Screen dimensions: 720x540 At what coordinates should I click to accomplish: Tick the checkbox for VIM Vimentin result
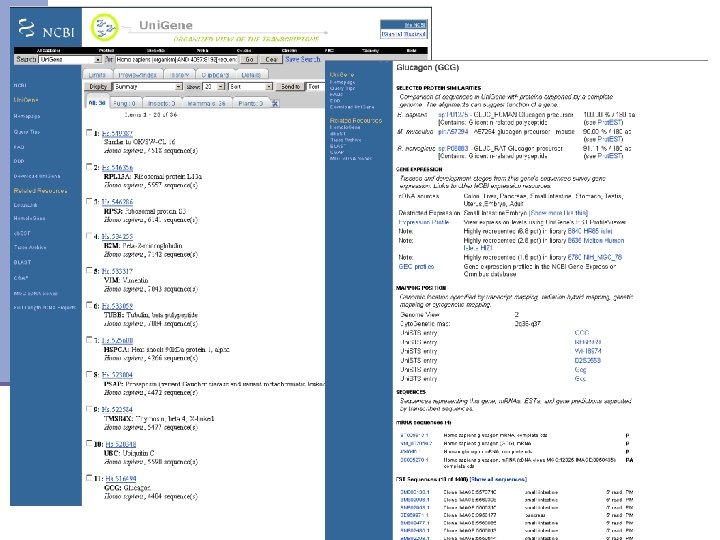(x=89, y=270)
